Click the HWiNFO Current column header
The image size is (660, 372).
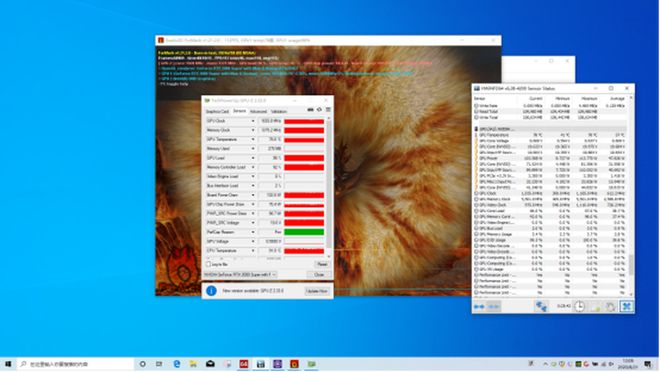click(535, 98)
